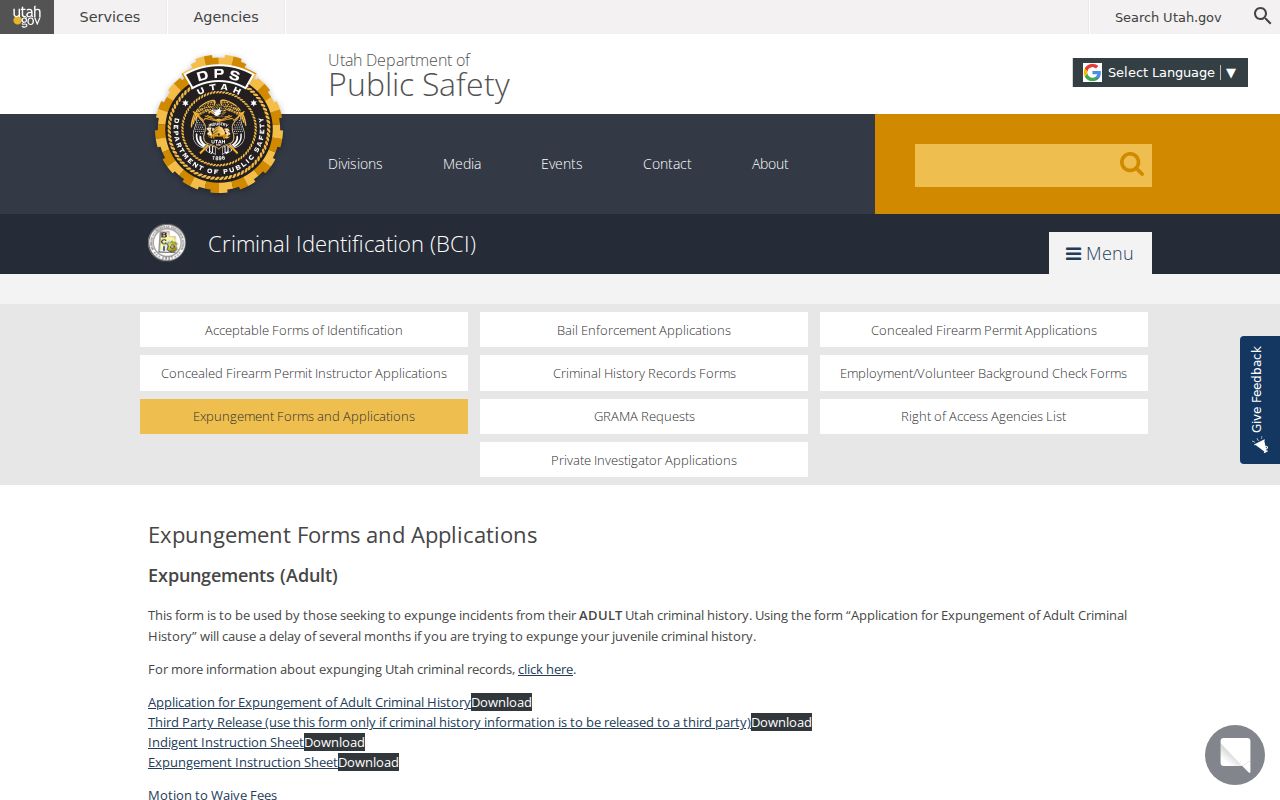Open the Expungement Instruction Sheet link
Viewport: 1280px width, 800px height.
[243, 762]
